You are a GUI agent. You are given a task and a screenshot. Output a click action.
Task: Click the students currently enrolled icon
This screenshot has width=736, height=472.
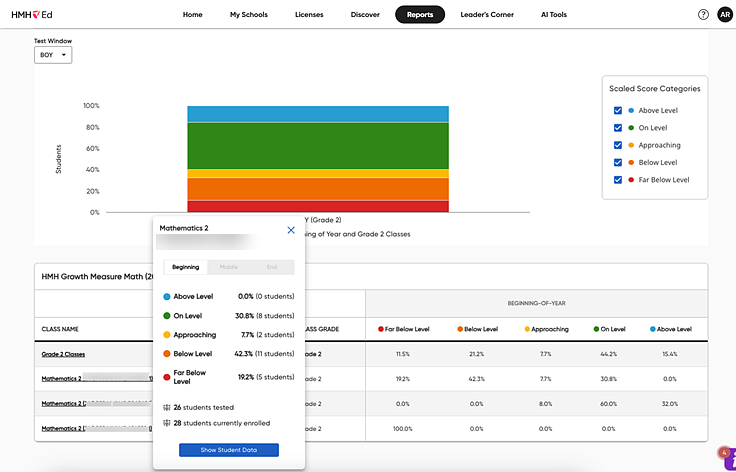(166, 423)
